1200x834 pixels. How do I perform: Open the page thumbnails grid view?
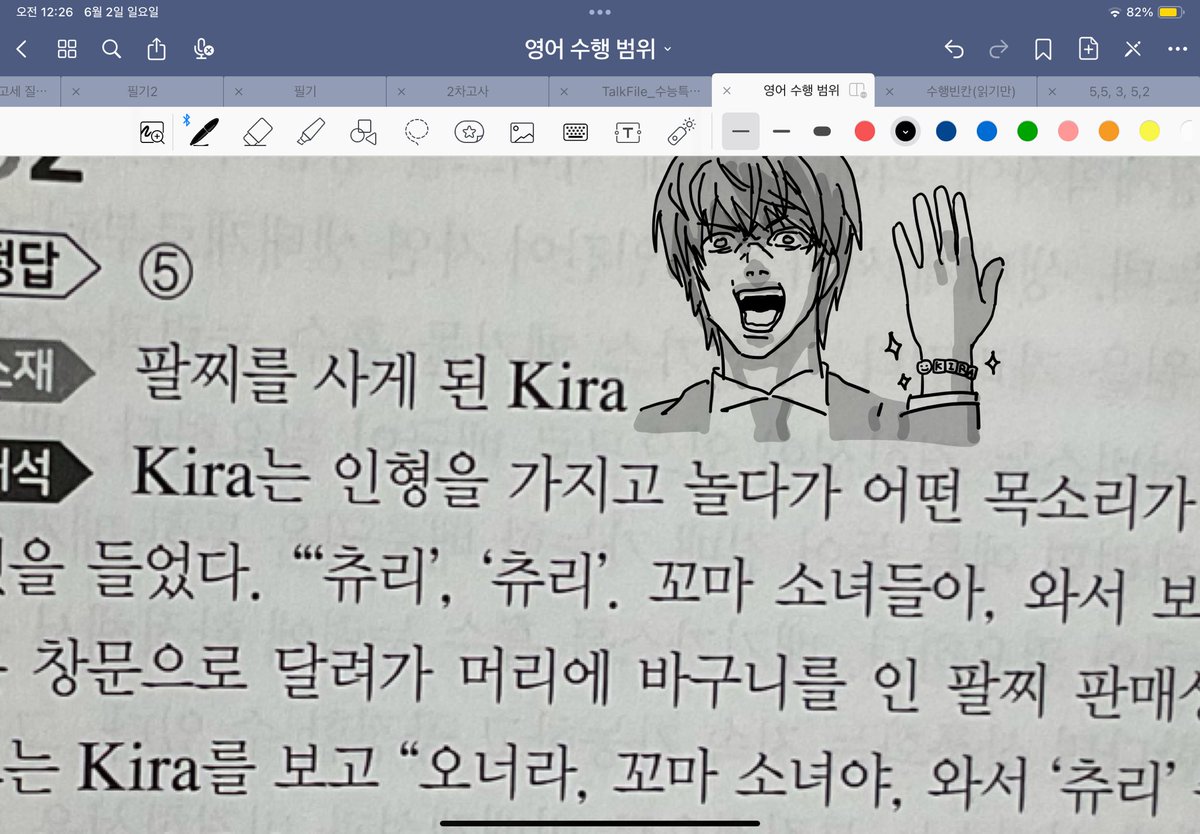[67, 49]
